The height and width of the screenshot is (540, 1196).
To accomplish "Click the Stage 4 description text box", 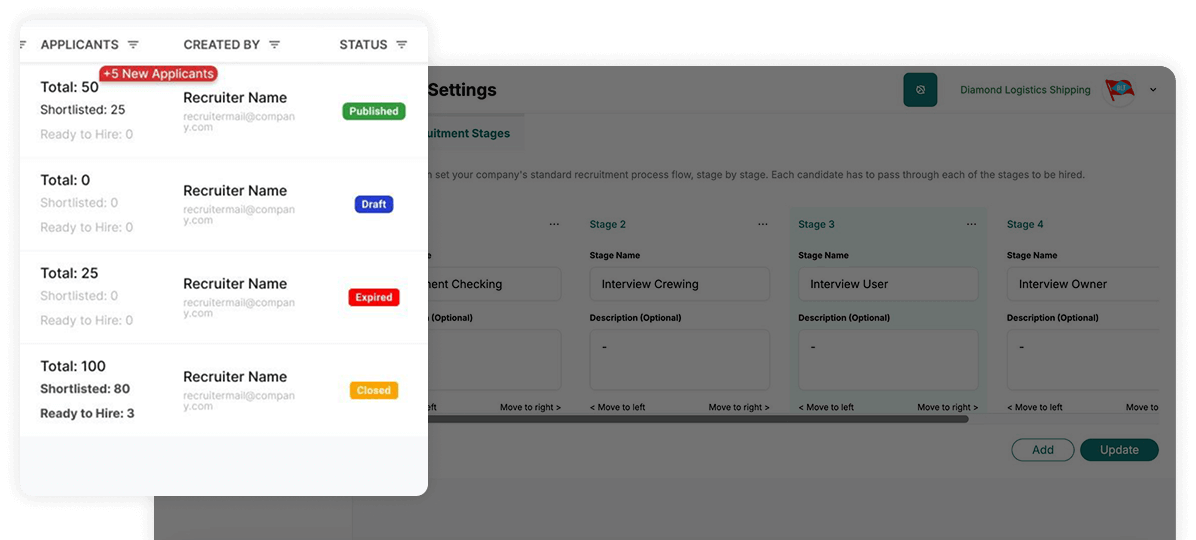I will click(x=1085, y=360).
